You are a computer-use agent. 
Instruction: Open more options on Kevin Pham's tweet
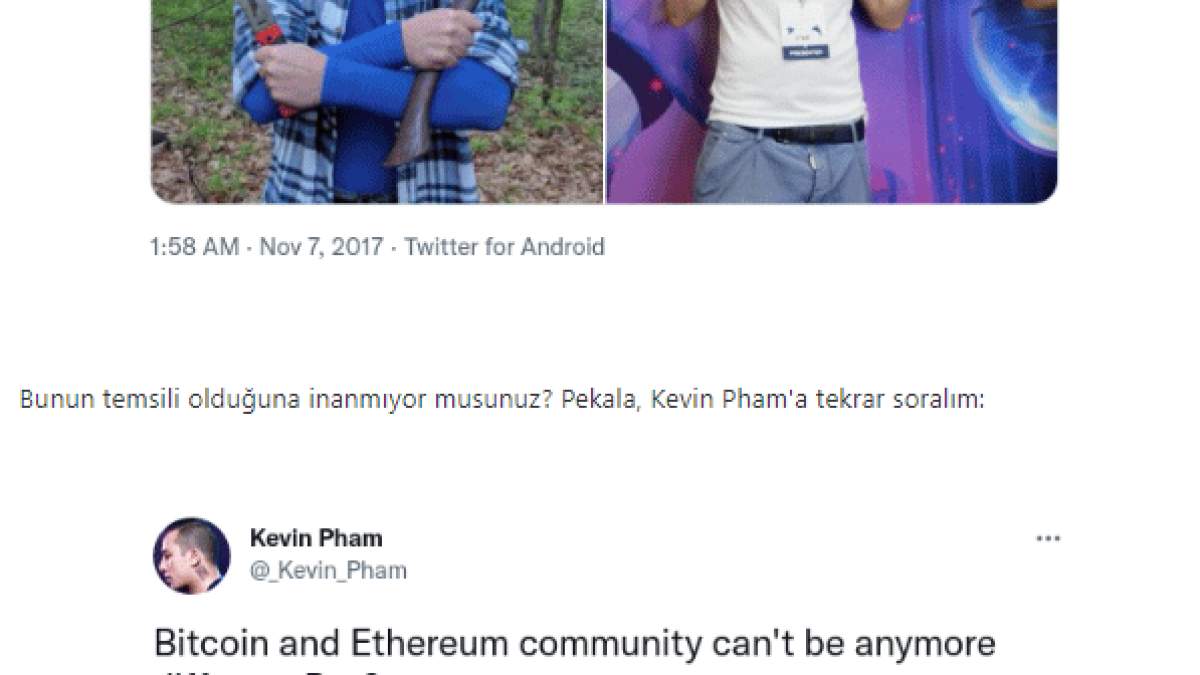click(1047, 539)
